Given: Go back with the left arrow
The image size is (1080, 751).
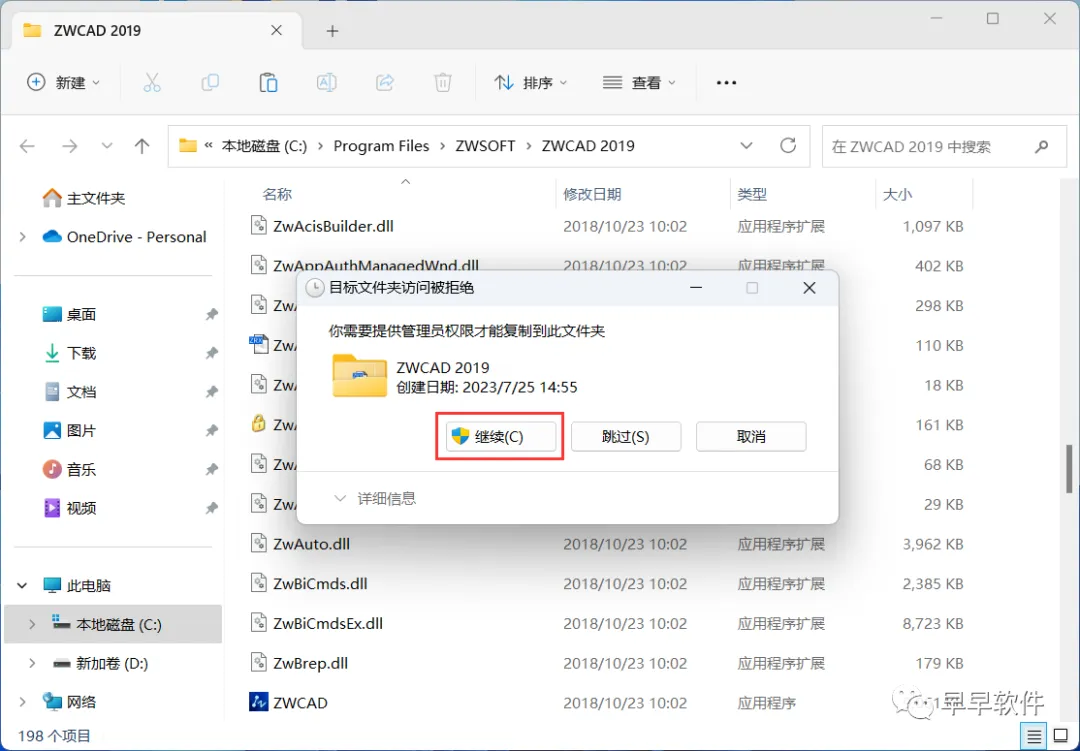Looking at the screenshot, I should point(28,146).
